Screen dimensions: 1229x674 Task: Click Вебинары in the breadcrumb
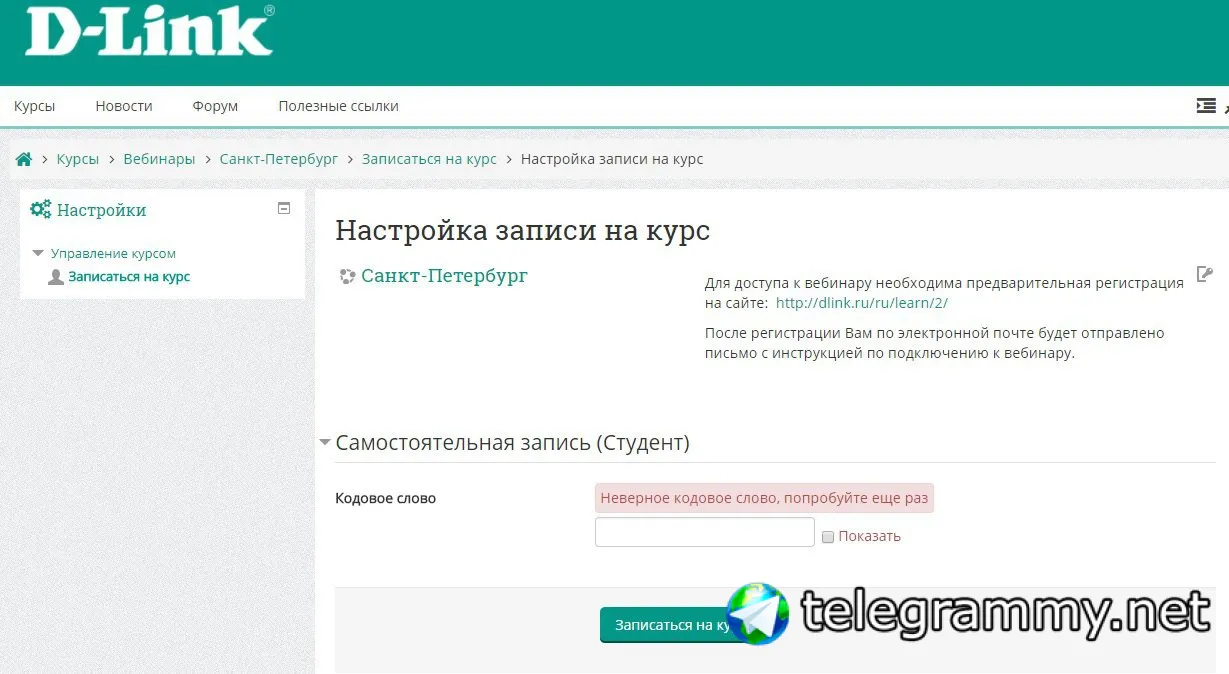tap(159, 159)
